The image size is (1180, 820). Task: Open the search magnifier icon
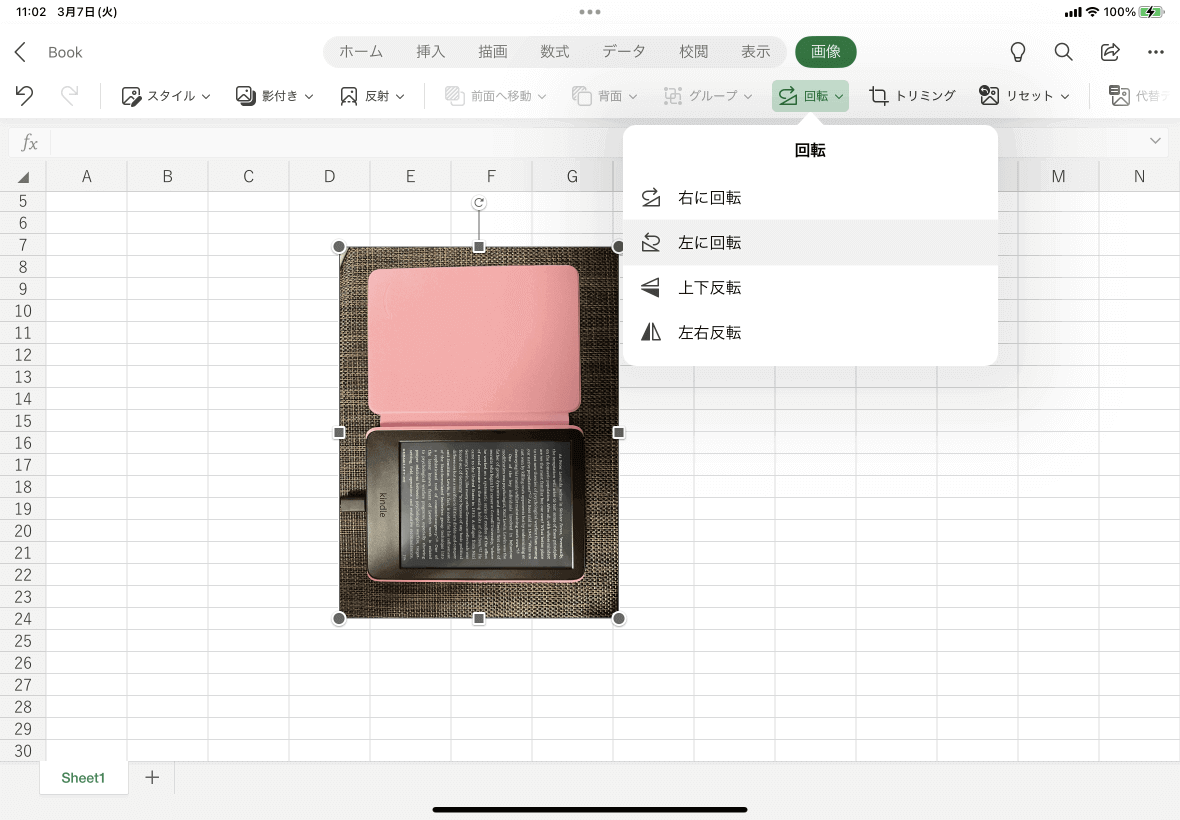coord(1063,52)
